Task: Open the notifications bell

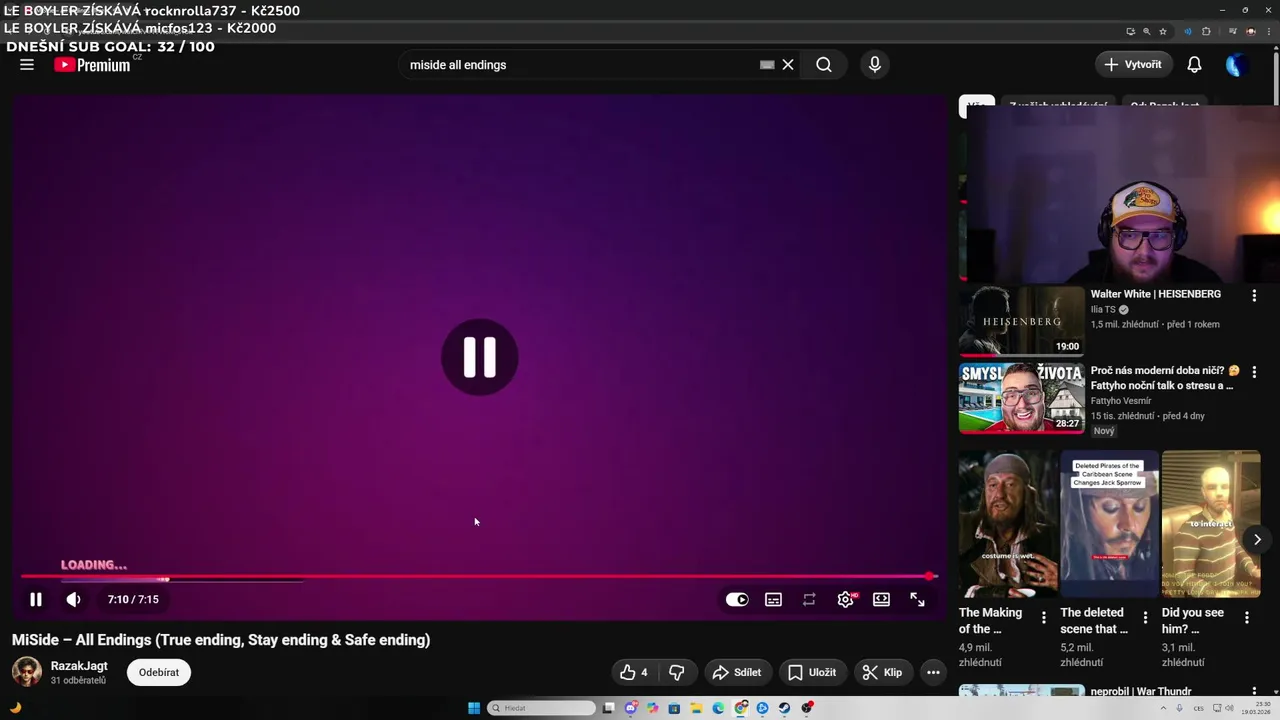Action: pos(1194,65)
